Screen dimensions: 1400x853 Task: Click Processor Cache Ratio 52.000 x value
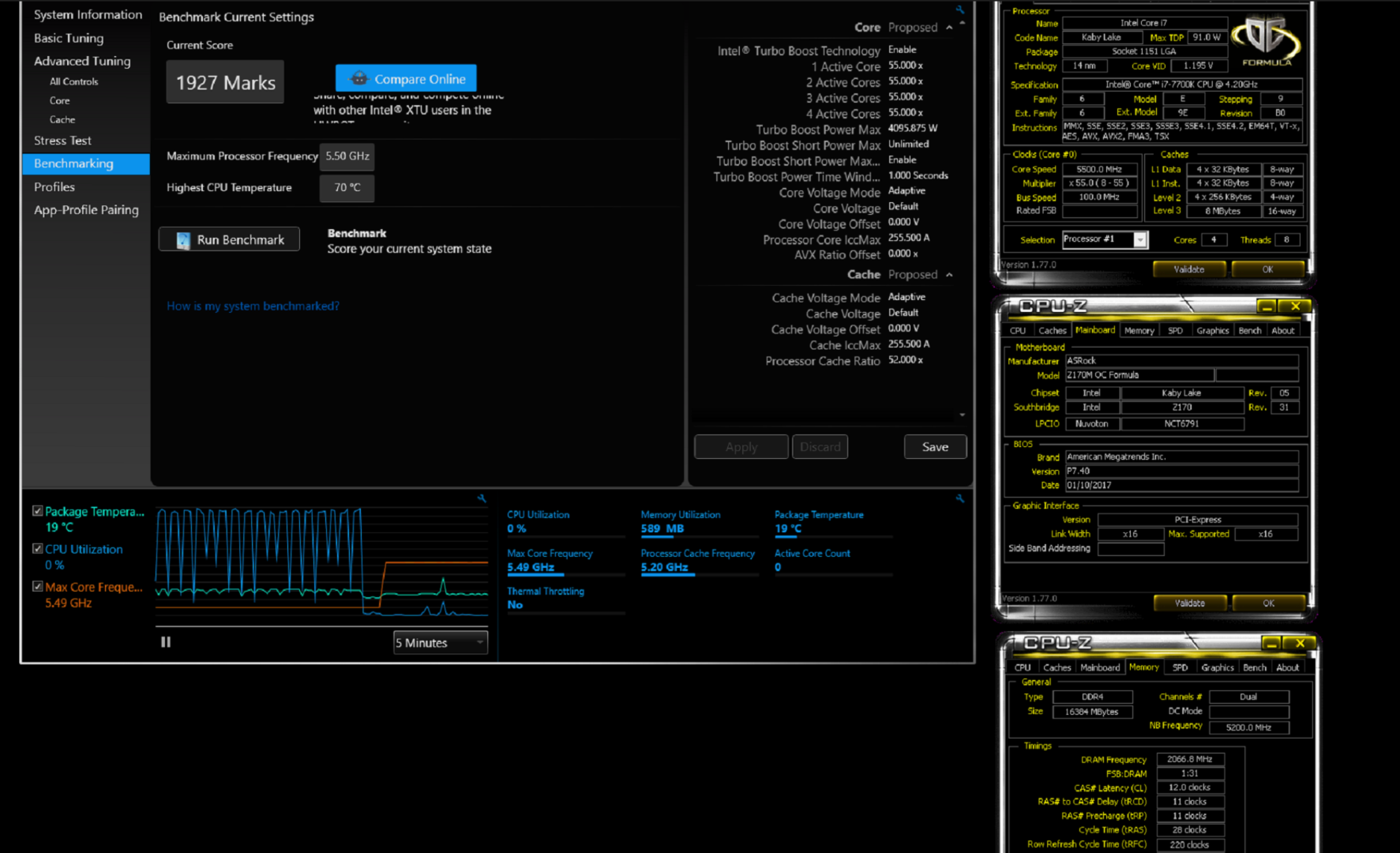pos(905,359)
